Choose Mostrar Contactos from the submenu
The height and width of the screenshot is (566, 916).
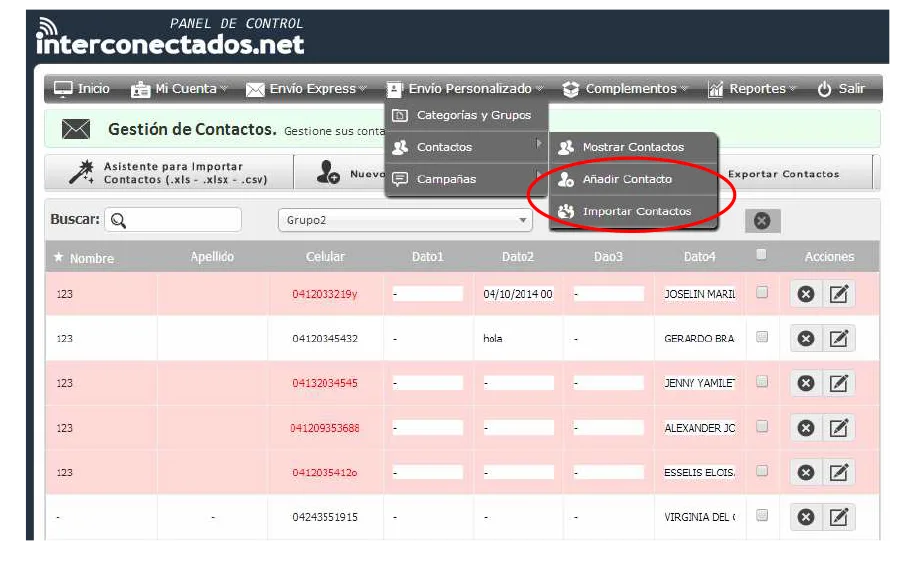coord(633,147)
